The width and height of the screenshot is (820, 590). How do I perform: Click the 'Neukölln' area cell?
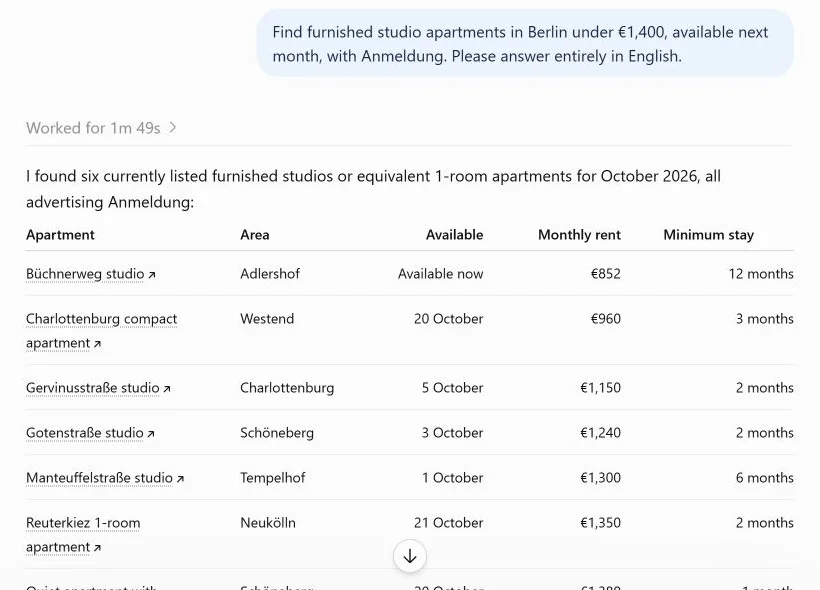pyautogui.click(x=268, y=523)
